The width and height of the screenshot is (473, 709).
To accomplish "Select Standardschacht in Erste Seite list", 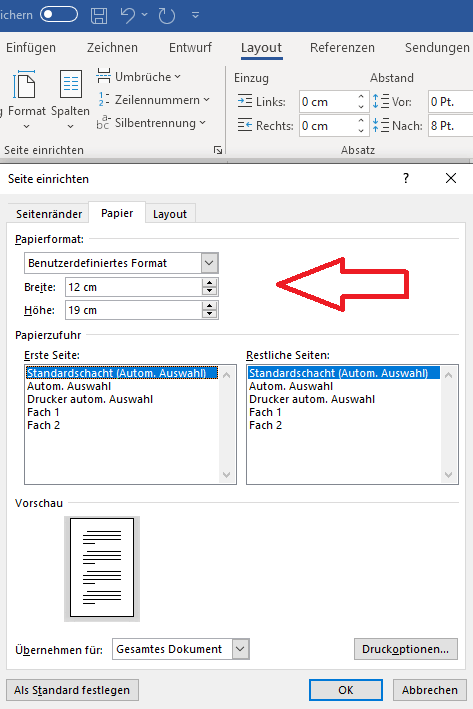I will point(122,373).
